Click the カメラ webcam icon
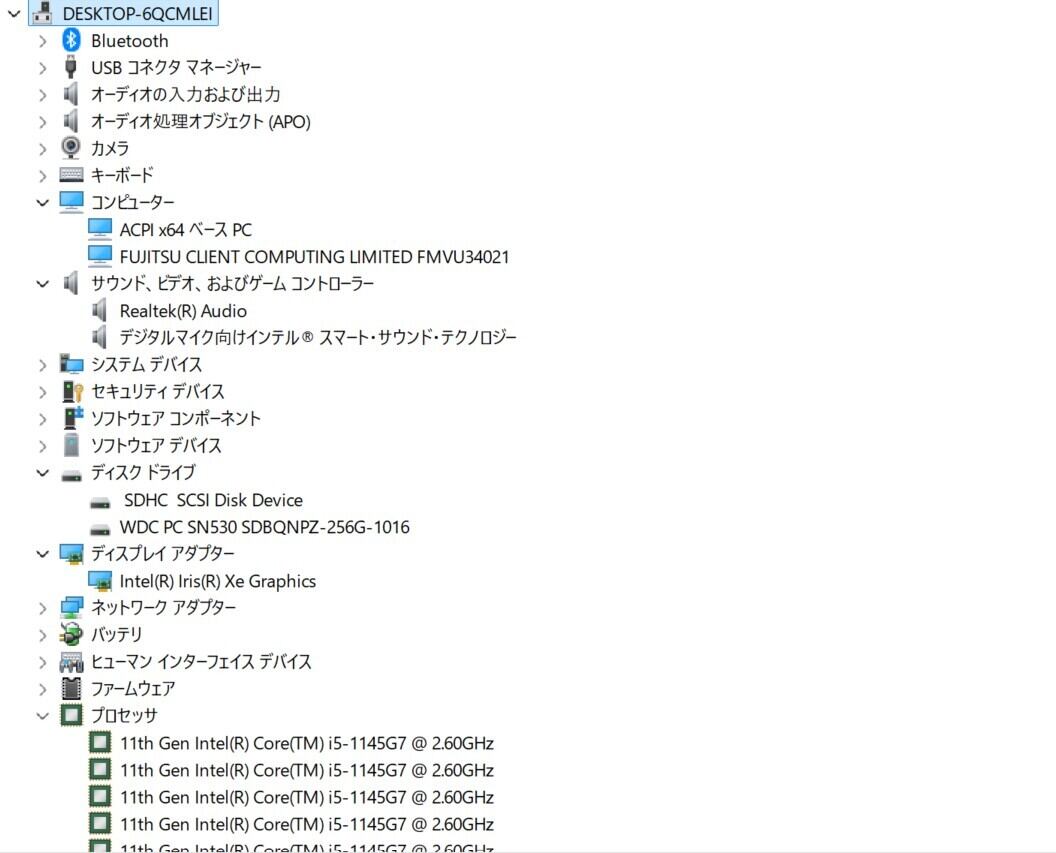This screenshot has height=853, width=1056. 71,147
